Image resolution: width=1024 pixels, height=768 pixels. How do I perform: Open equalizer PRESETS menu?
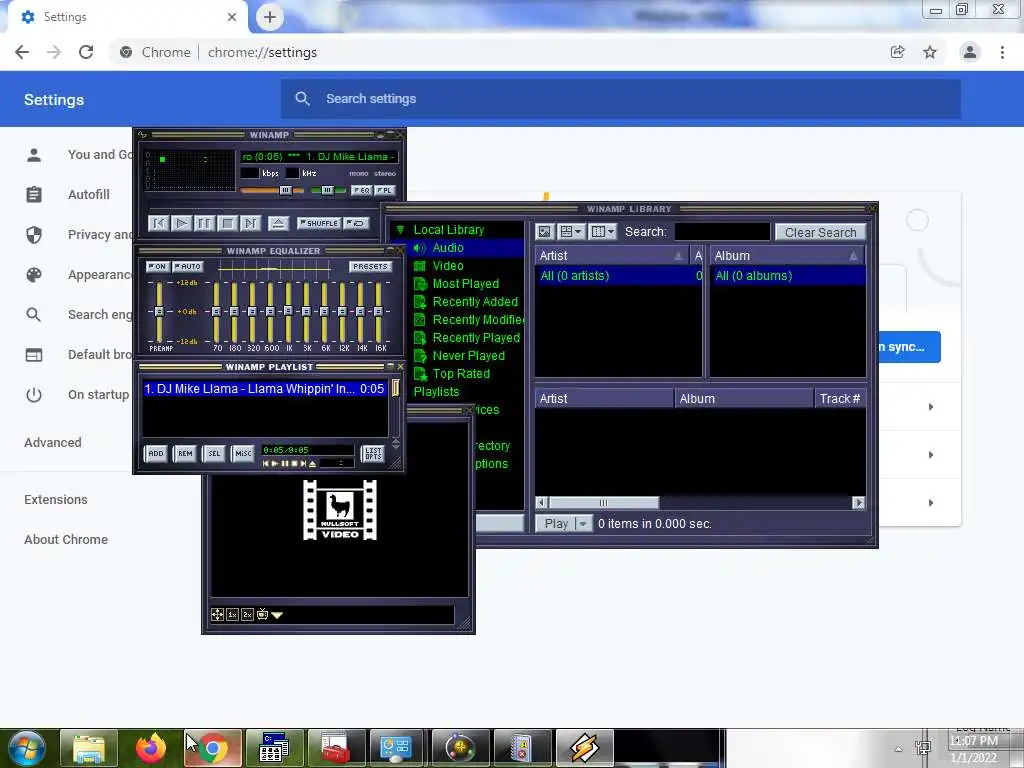pos(370,266)
